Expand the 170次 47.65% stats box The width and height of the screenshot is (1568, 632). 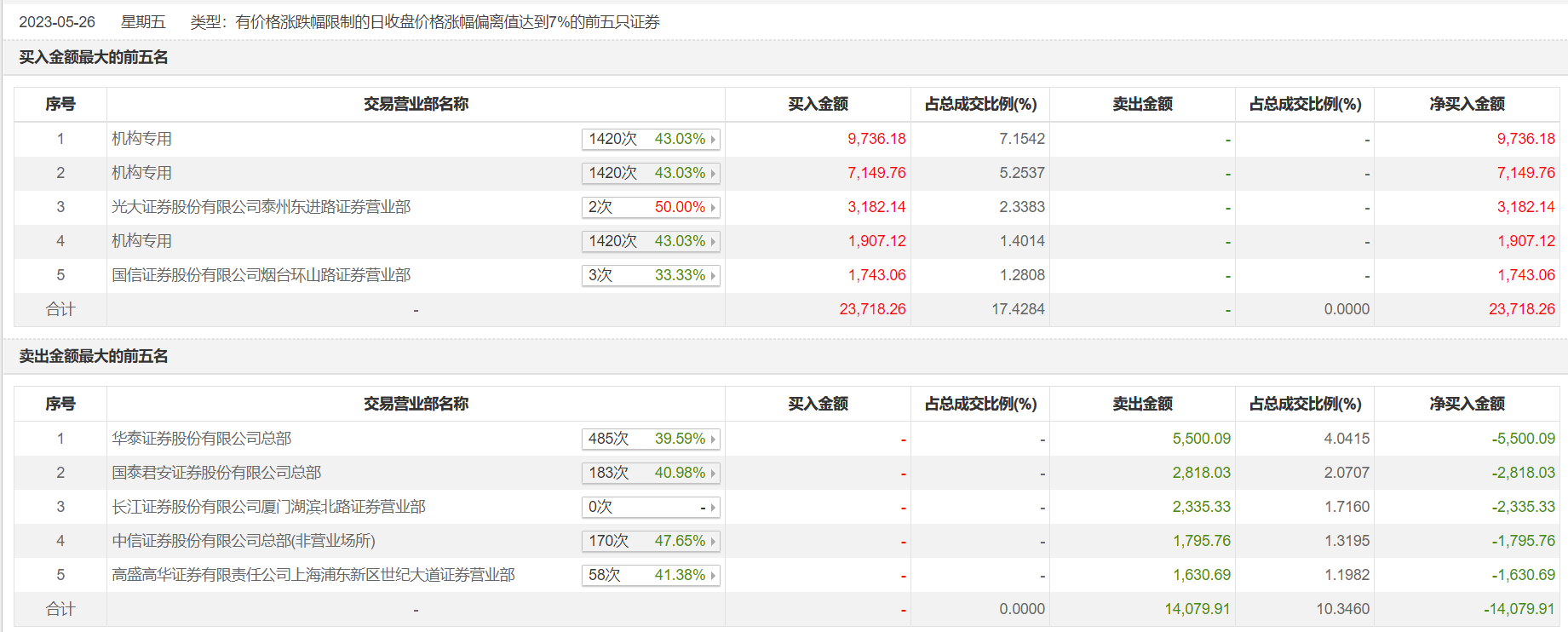(651, 541)
